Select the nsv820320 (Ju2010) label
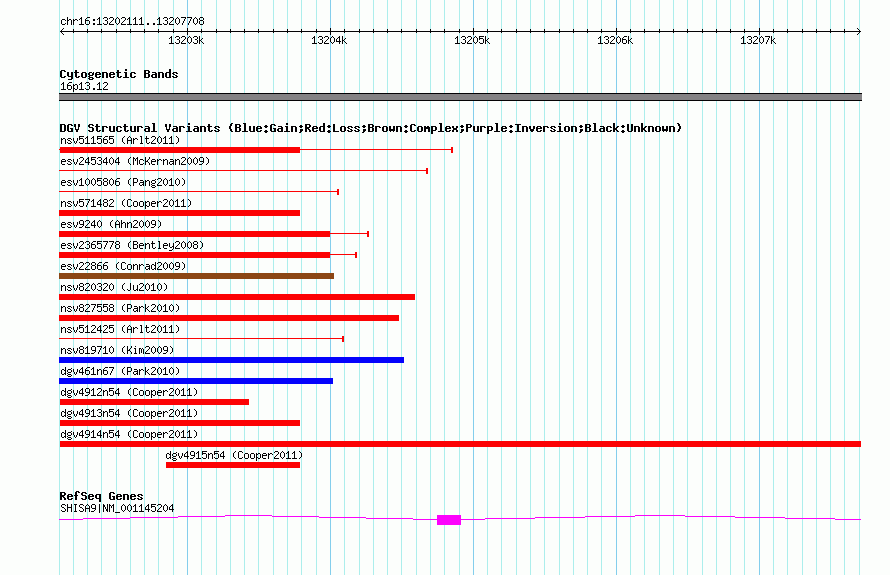 (114, 287)
